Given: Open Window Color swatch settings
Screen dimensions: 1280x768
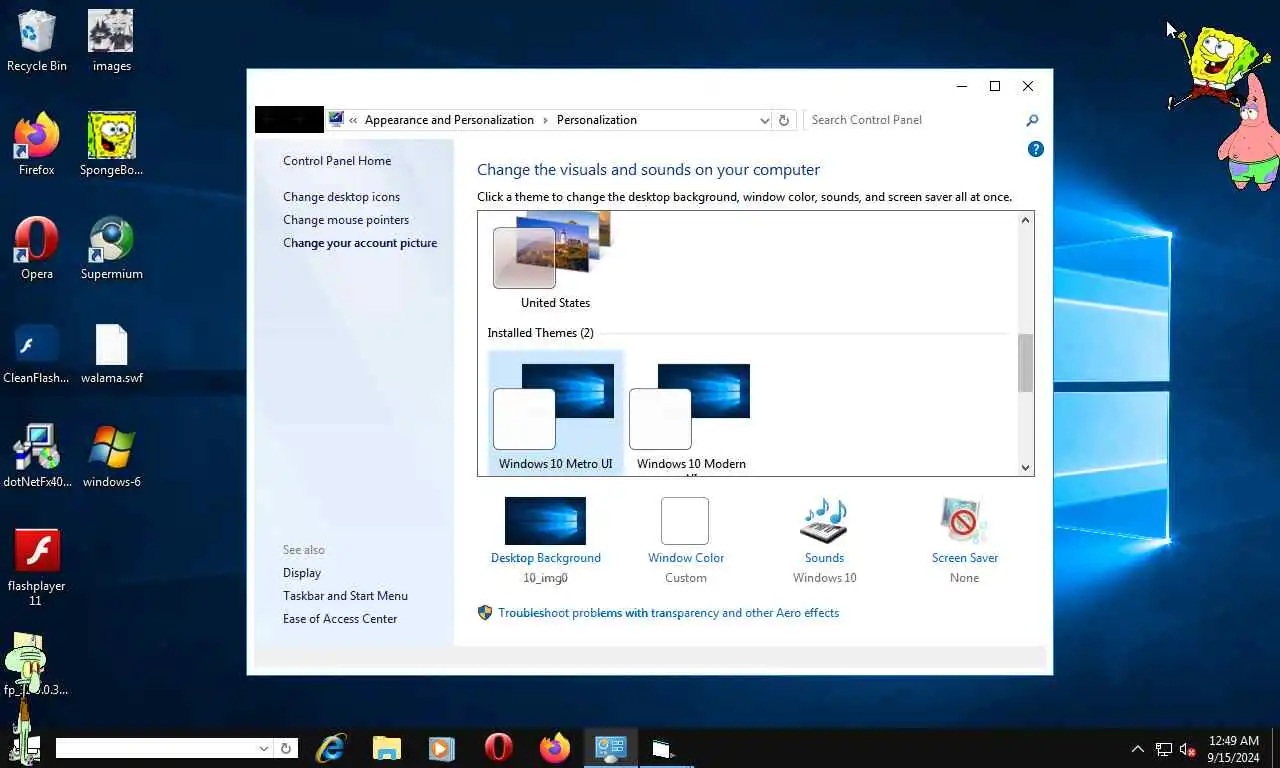Looking at the screenshot, I should pyautogui.click(x=685, y=541).
